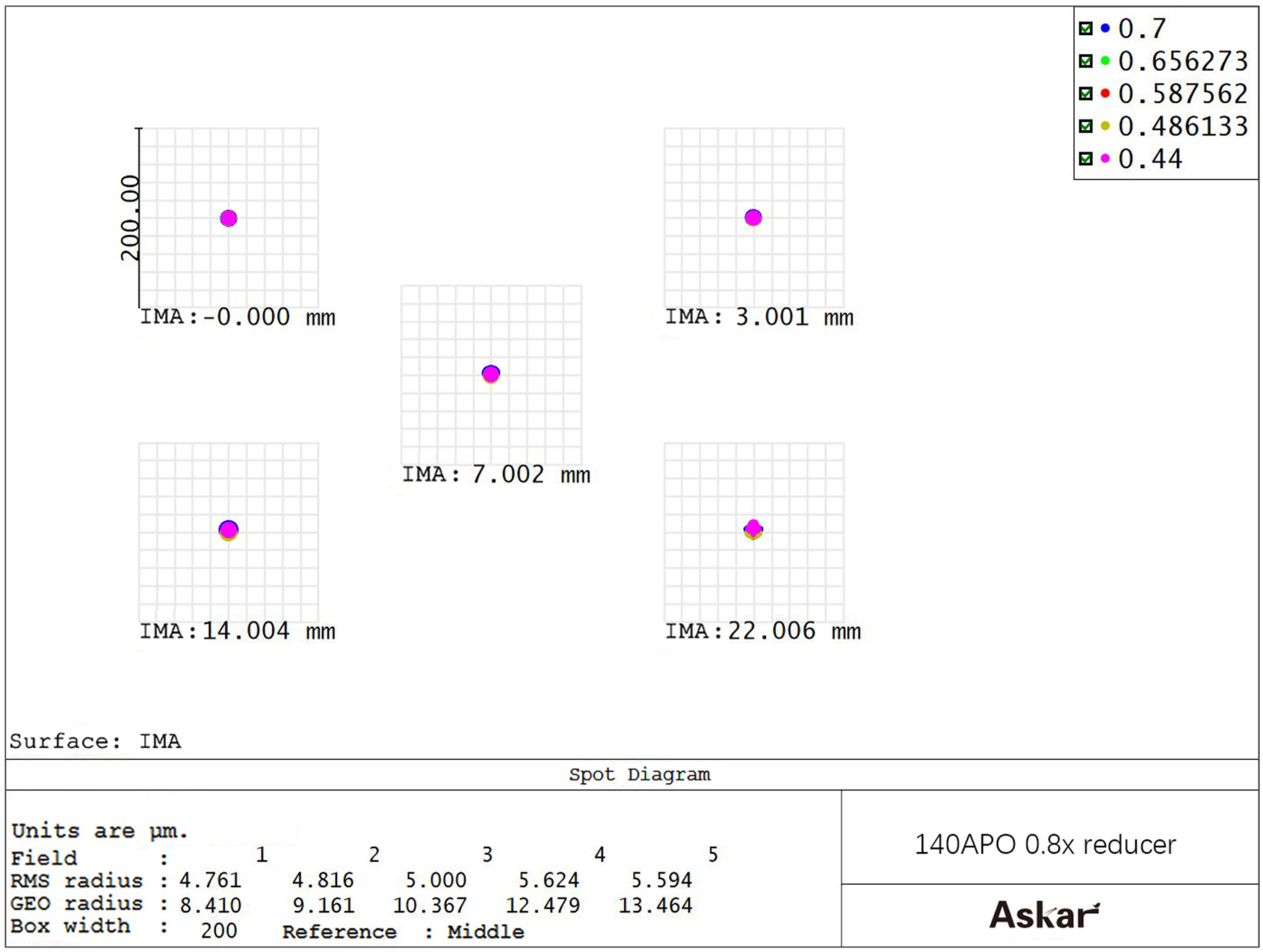Click the 140APO 0.8x reducer title text

(x=1045, y=844)
